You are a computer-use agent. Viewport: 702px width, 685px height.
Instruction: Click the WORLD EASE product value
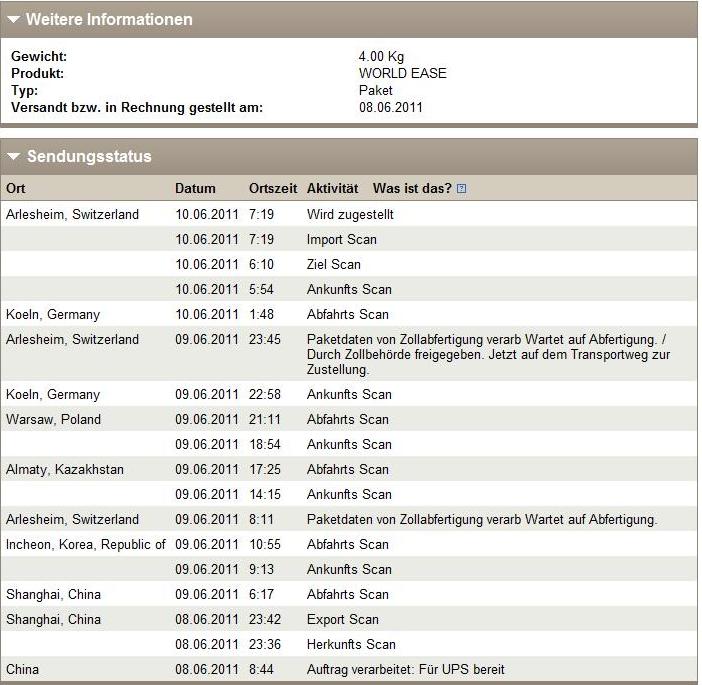point(402,73)
